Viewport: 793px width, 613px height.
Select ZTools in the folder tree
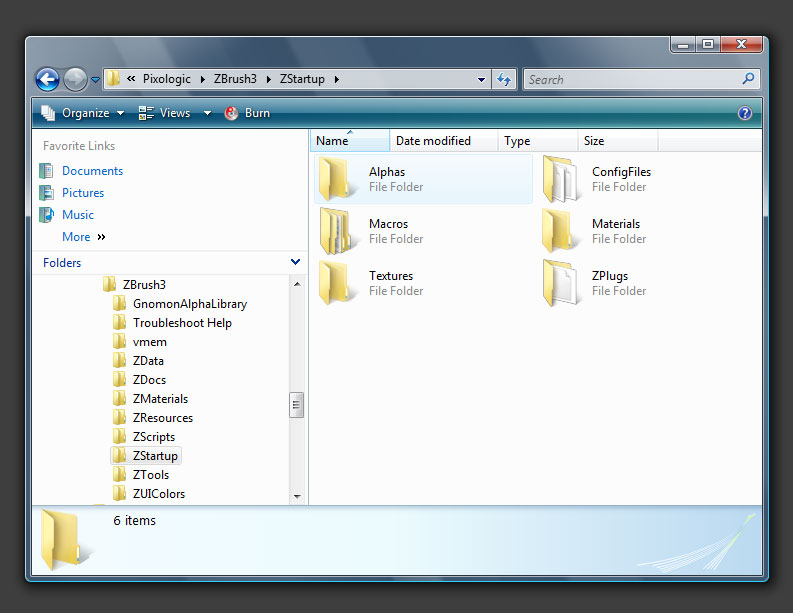point(150,475)
